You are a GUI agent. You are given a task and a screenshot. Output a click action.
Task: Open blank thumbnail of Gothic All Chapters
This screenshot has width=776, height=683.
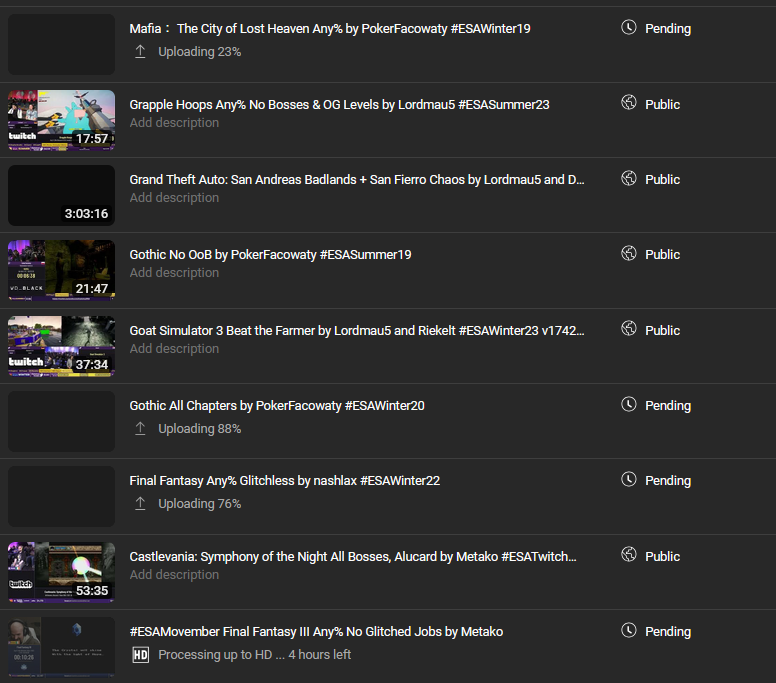(61, 422)
